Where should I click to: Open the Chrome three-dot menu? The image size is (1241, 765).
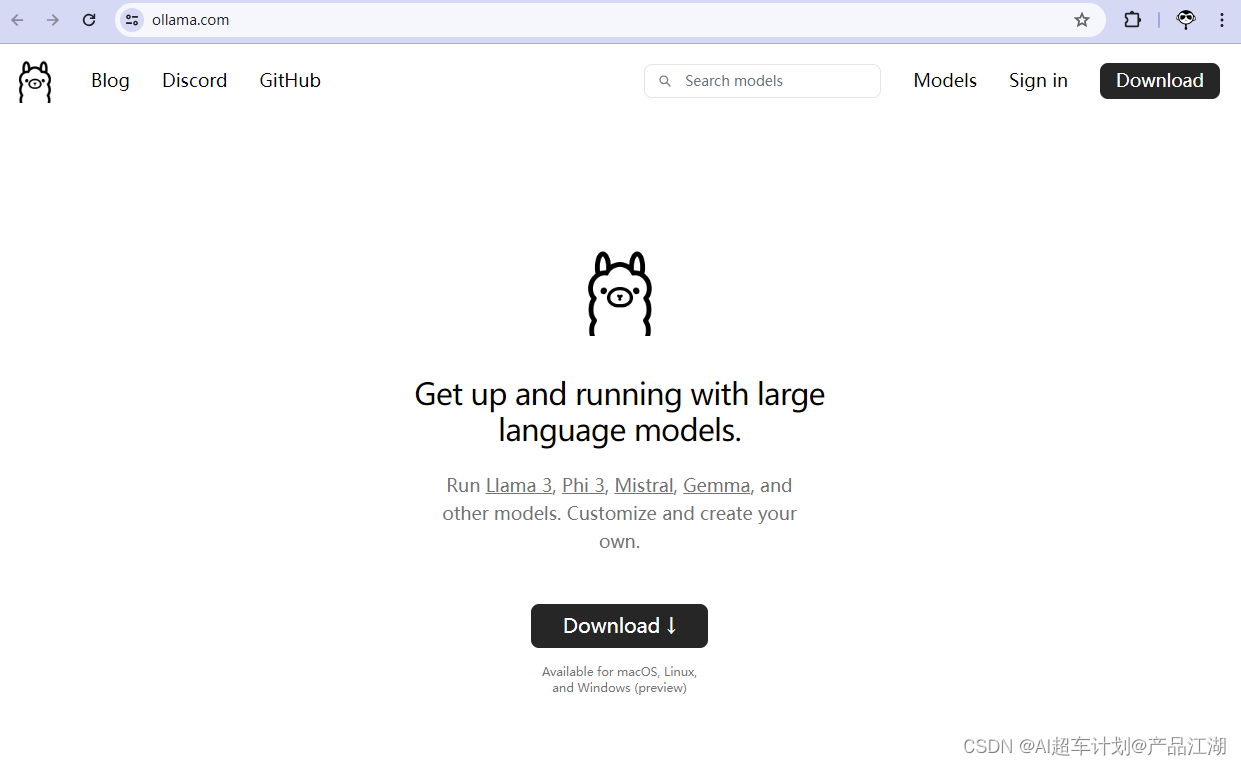point(1222,20)
